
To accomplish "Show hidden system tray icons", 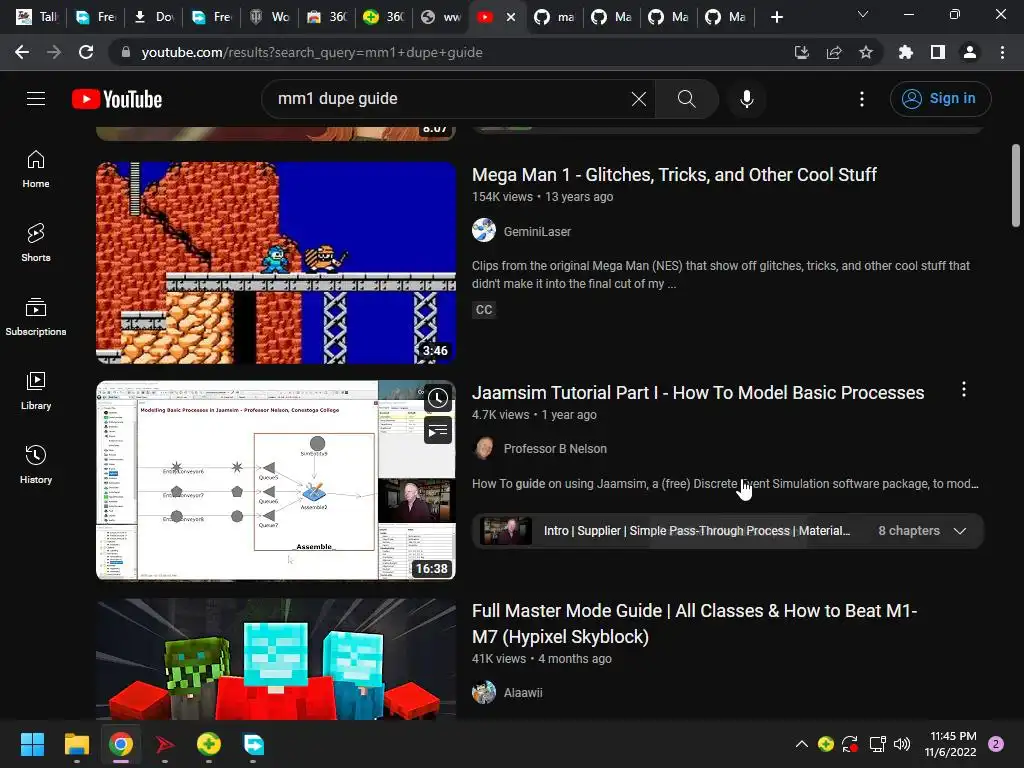I will point(801,744).
